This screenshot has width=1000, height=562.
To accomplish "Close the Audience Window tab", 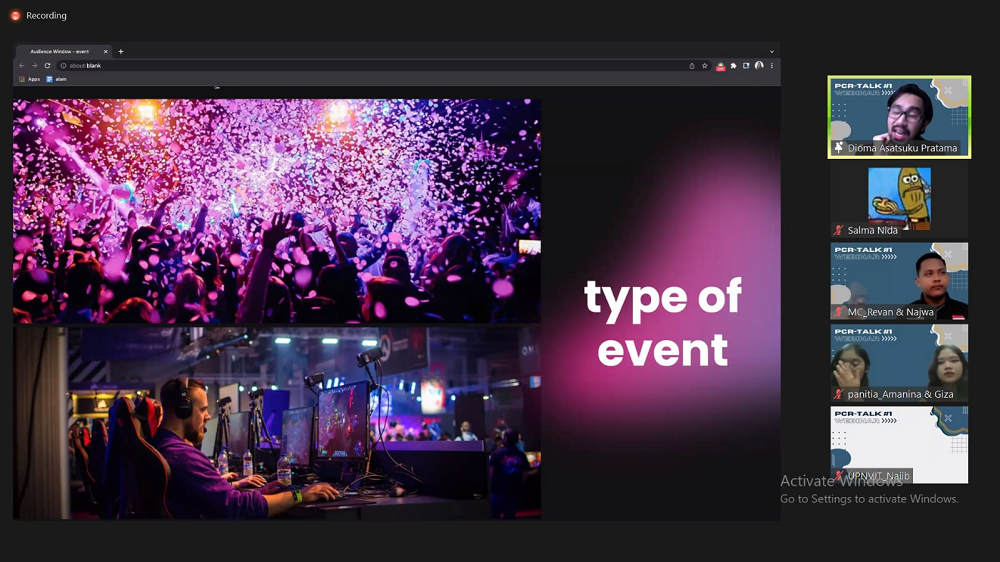I will pos(106,51).
